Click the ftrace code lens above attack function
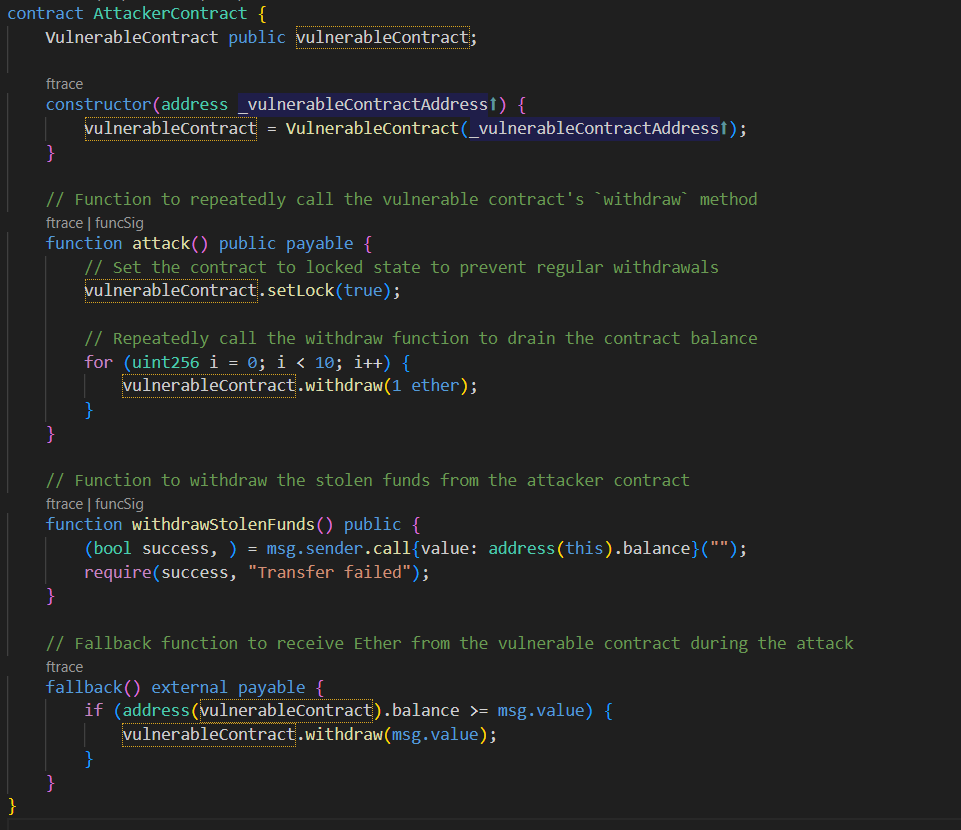Screen dimensions: 961x830 (x=64, y=223)
